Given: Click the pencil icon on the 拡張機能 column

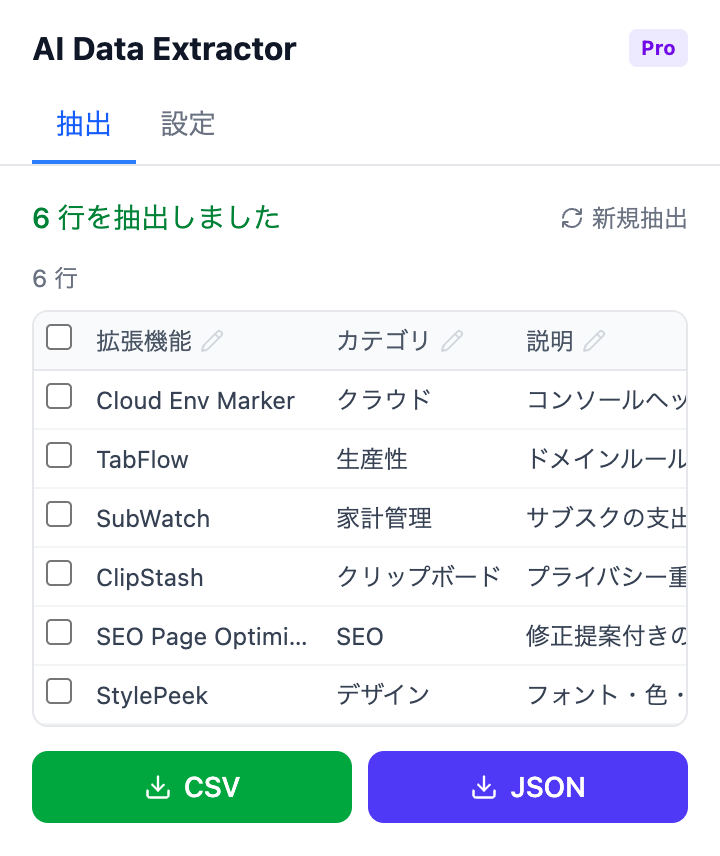Looking at the screenshot, I should click(212, 340).
